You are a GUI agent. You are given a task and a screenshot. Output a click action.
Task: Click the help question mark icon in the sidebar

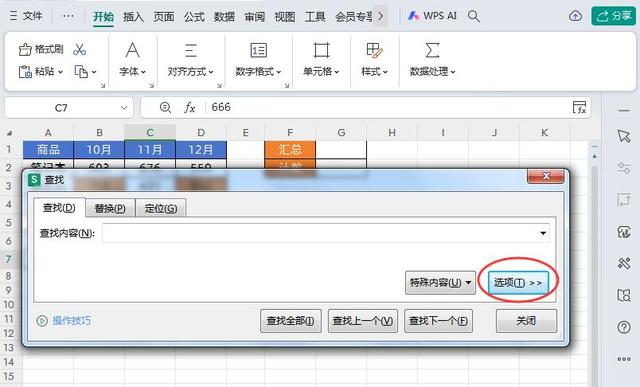point(624,327)
